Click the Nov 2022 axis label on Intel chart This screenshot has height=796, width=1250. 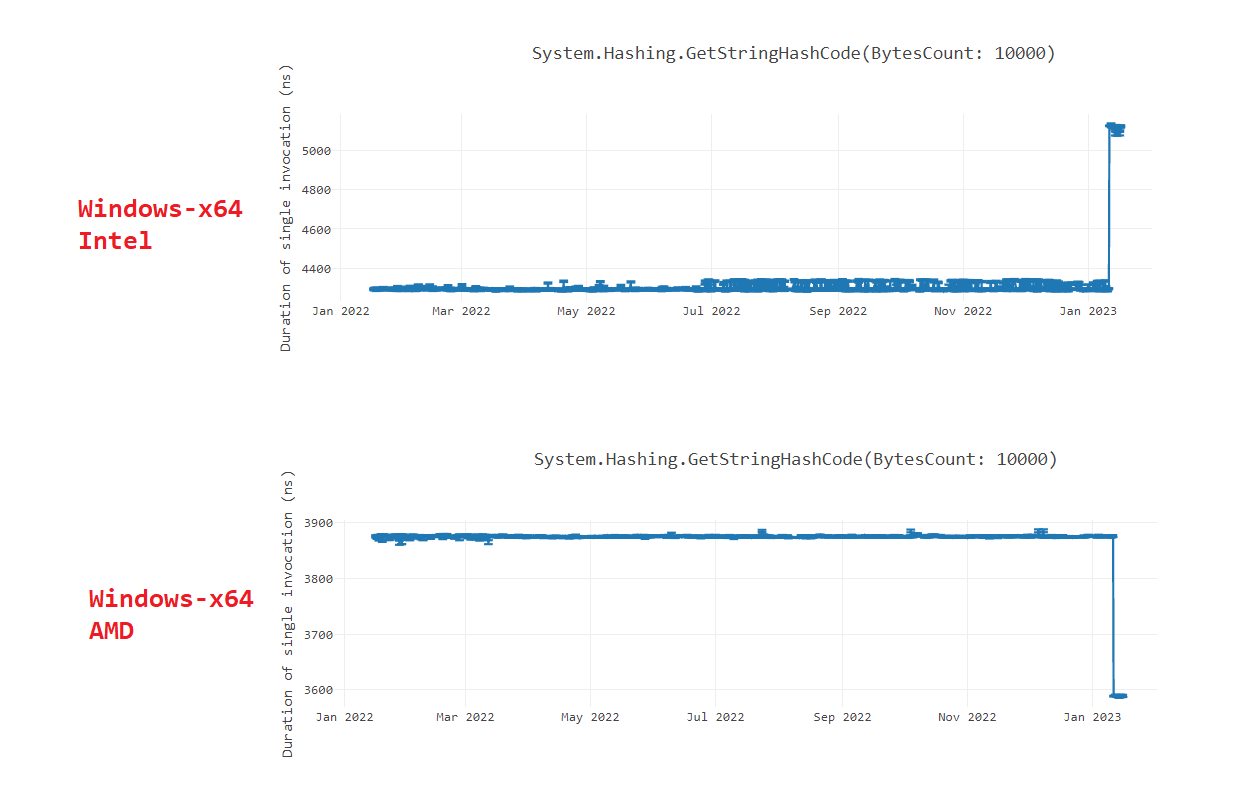[x=962, y=311]
